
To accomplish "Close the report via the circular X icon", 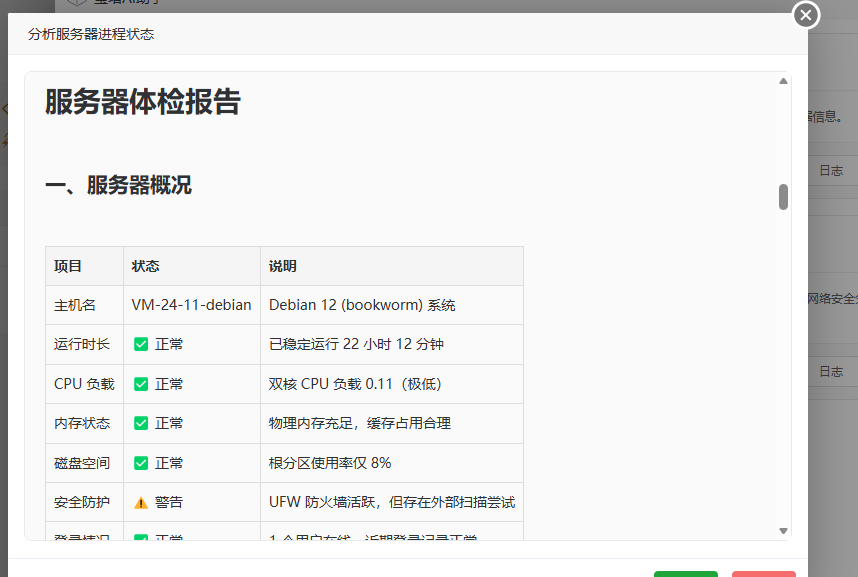I will (x=805, y=15).
